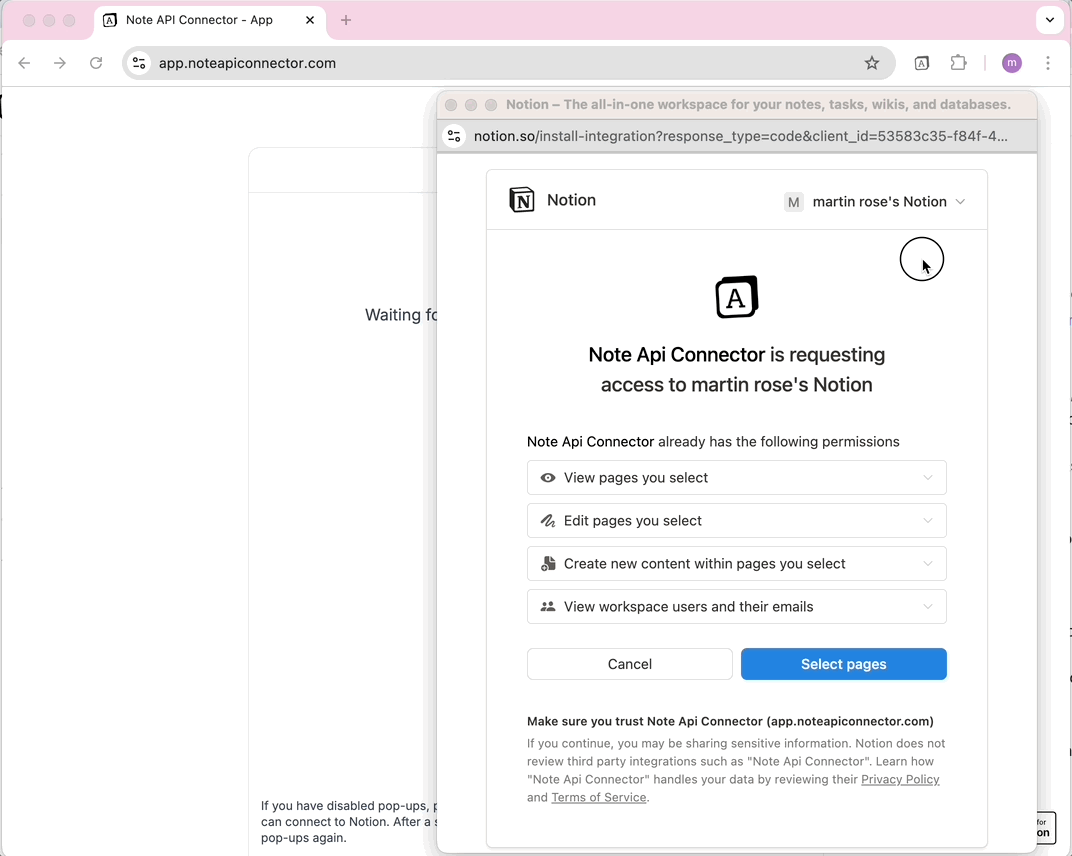Go back using the back arrow
The width and height of the screenshot is (1072, 856).
24,63
